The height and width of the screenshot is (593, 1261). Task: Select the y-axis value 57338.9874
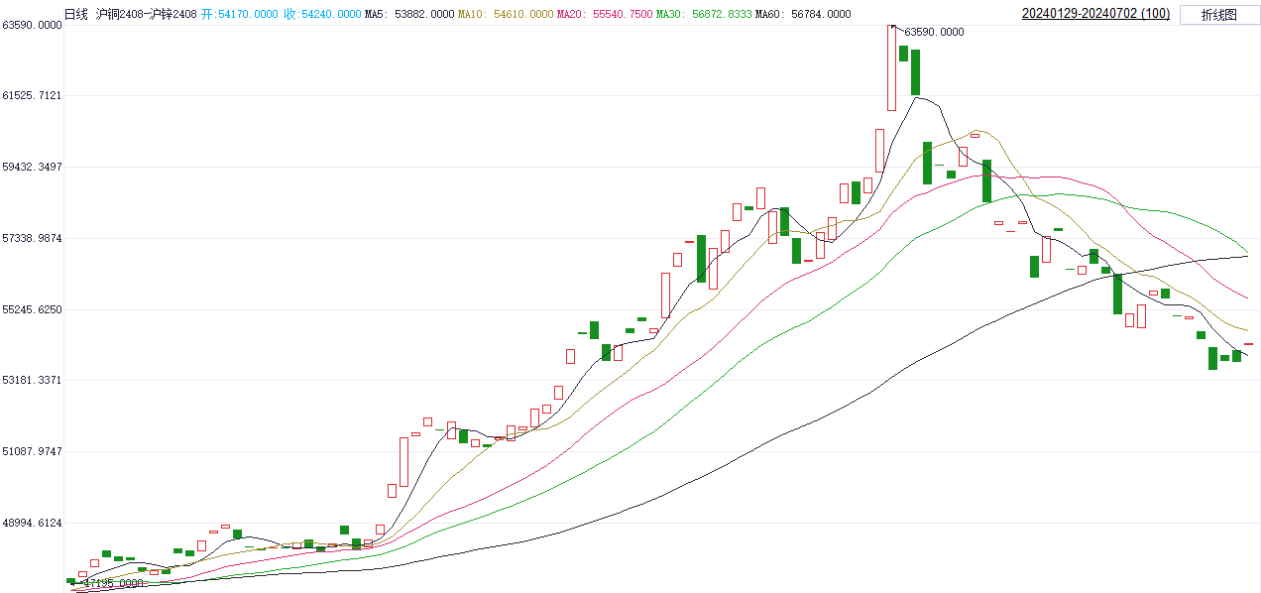[x=33, y=239]
